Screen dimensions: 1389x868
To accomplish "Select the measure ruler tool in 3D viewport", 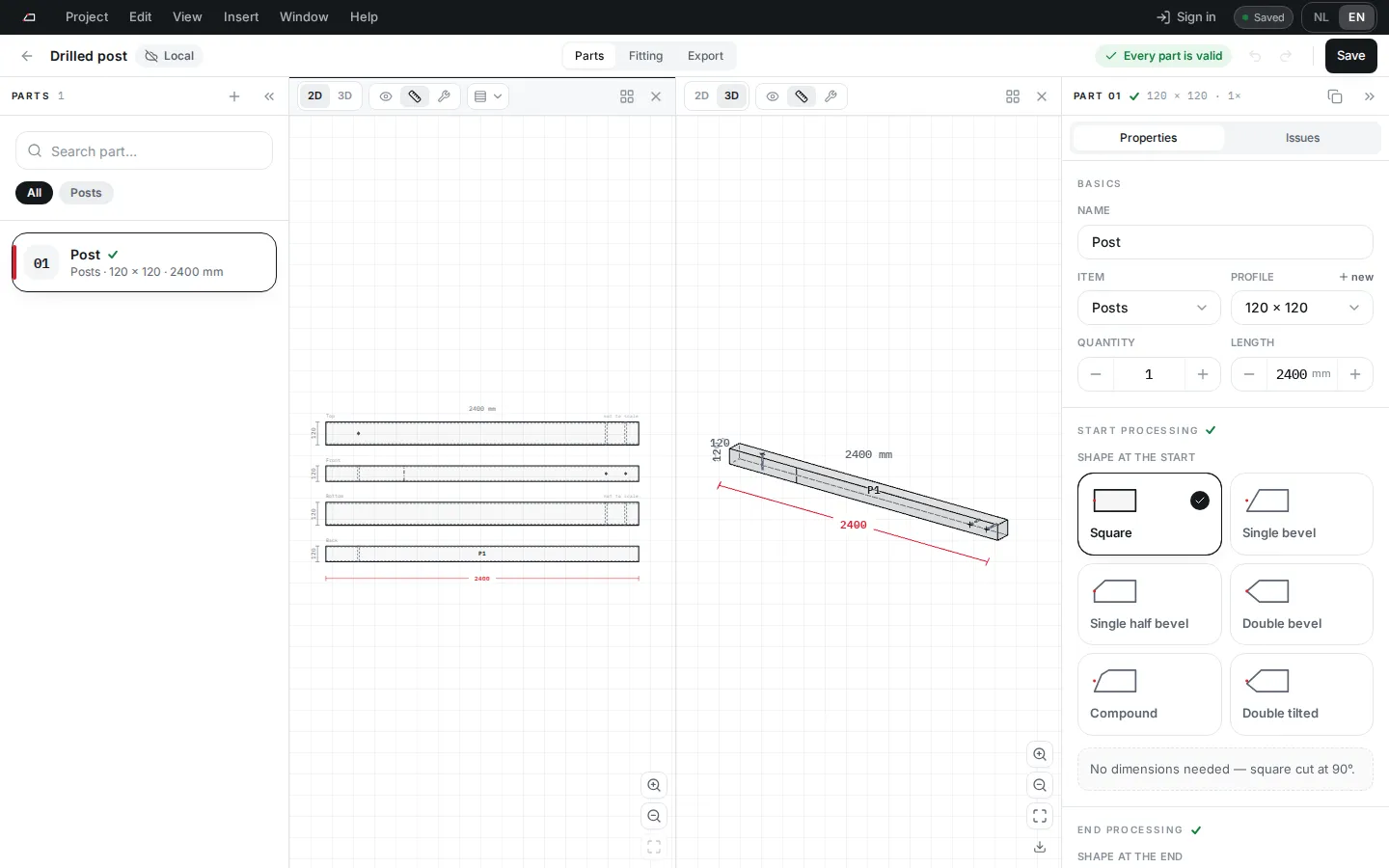I will click(802, 96).
